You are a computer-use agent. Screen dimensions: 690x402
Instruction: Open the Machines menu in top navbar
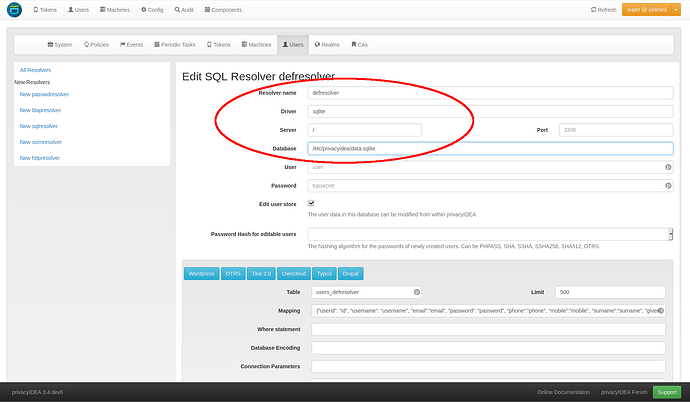(x=115, y=10)
